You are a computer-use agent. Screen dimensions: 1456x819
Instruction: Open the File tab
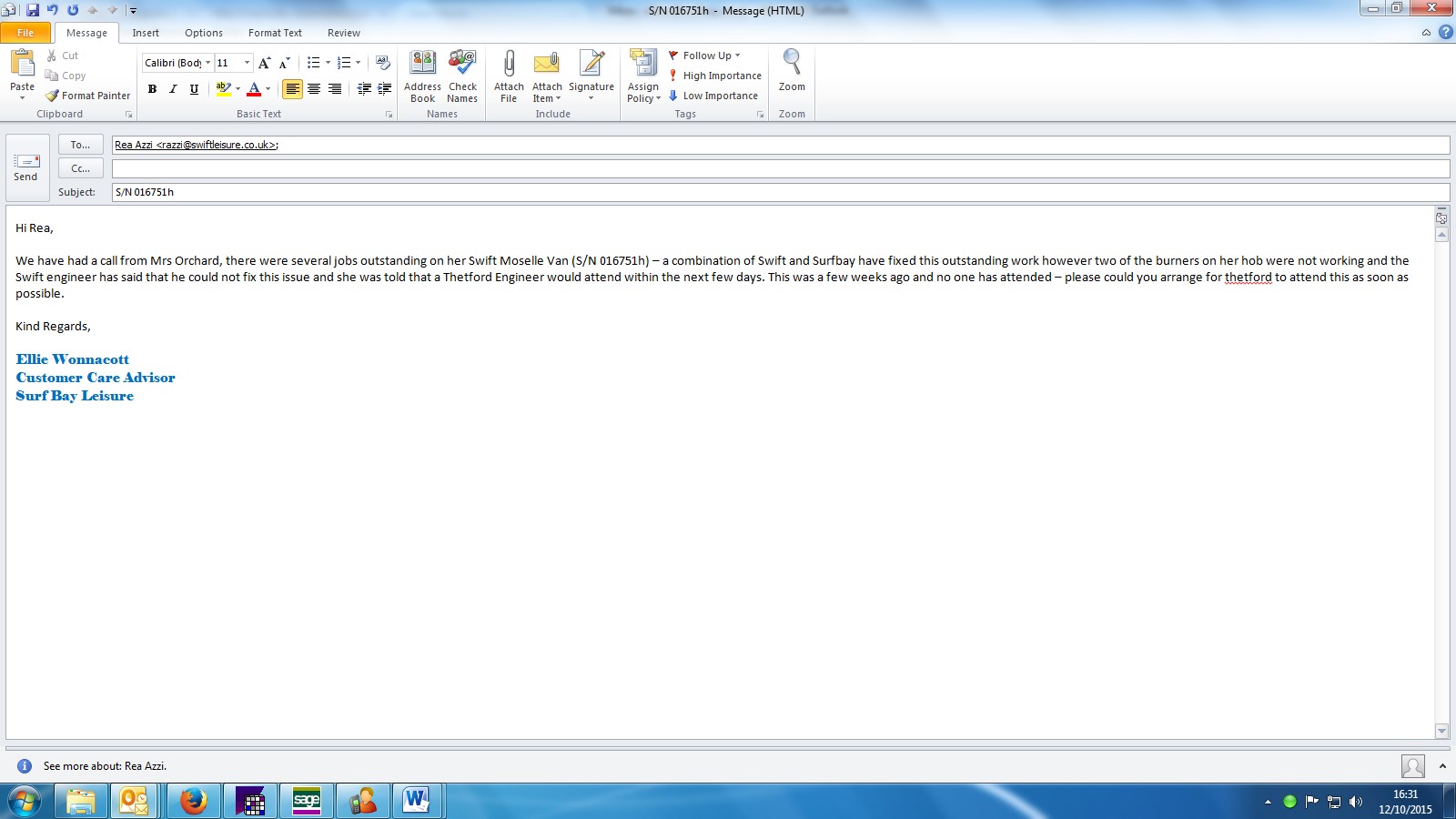click(x=25, y=33)
